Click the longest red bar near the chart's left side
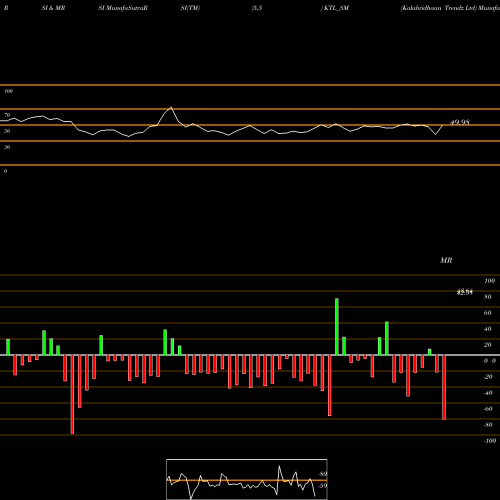The image size is (500, 500). point(72,394)
